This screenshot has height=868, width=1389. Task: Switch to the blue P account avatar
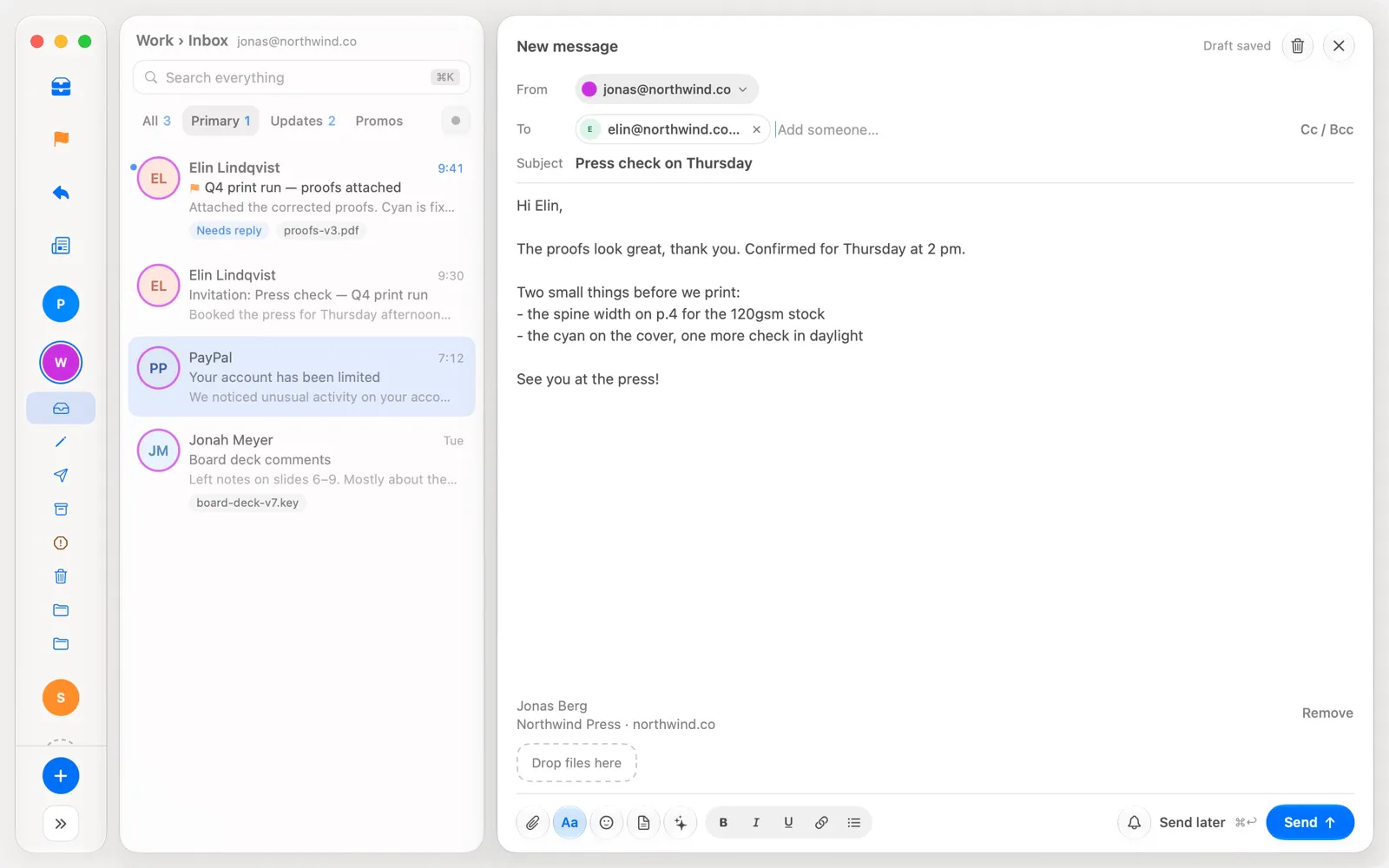point(61,304)
